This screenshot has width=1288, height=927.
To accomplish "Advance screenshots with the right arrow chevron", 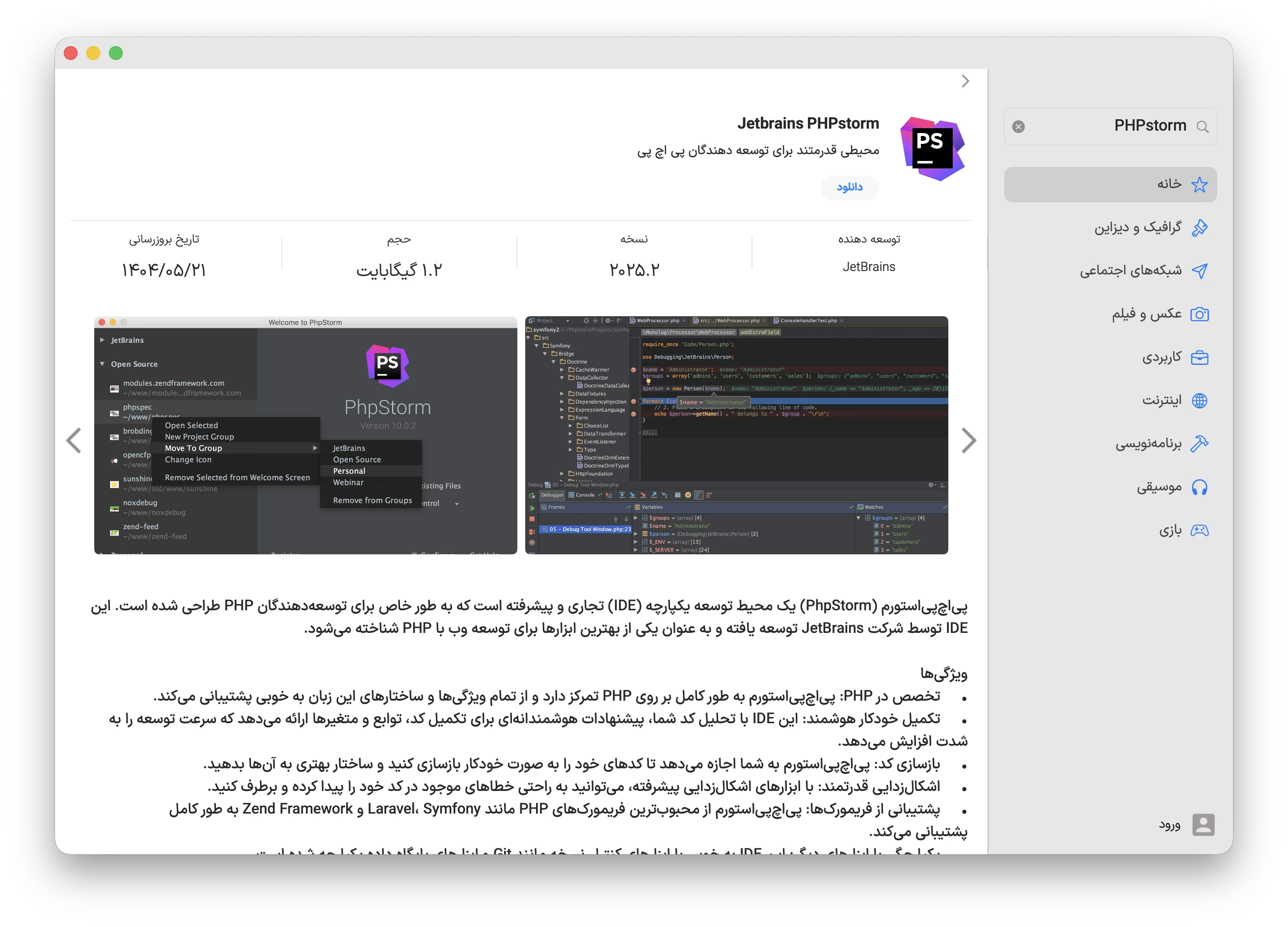I will (x=969, y=440).
